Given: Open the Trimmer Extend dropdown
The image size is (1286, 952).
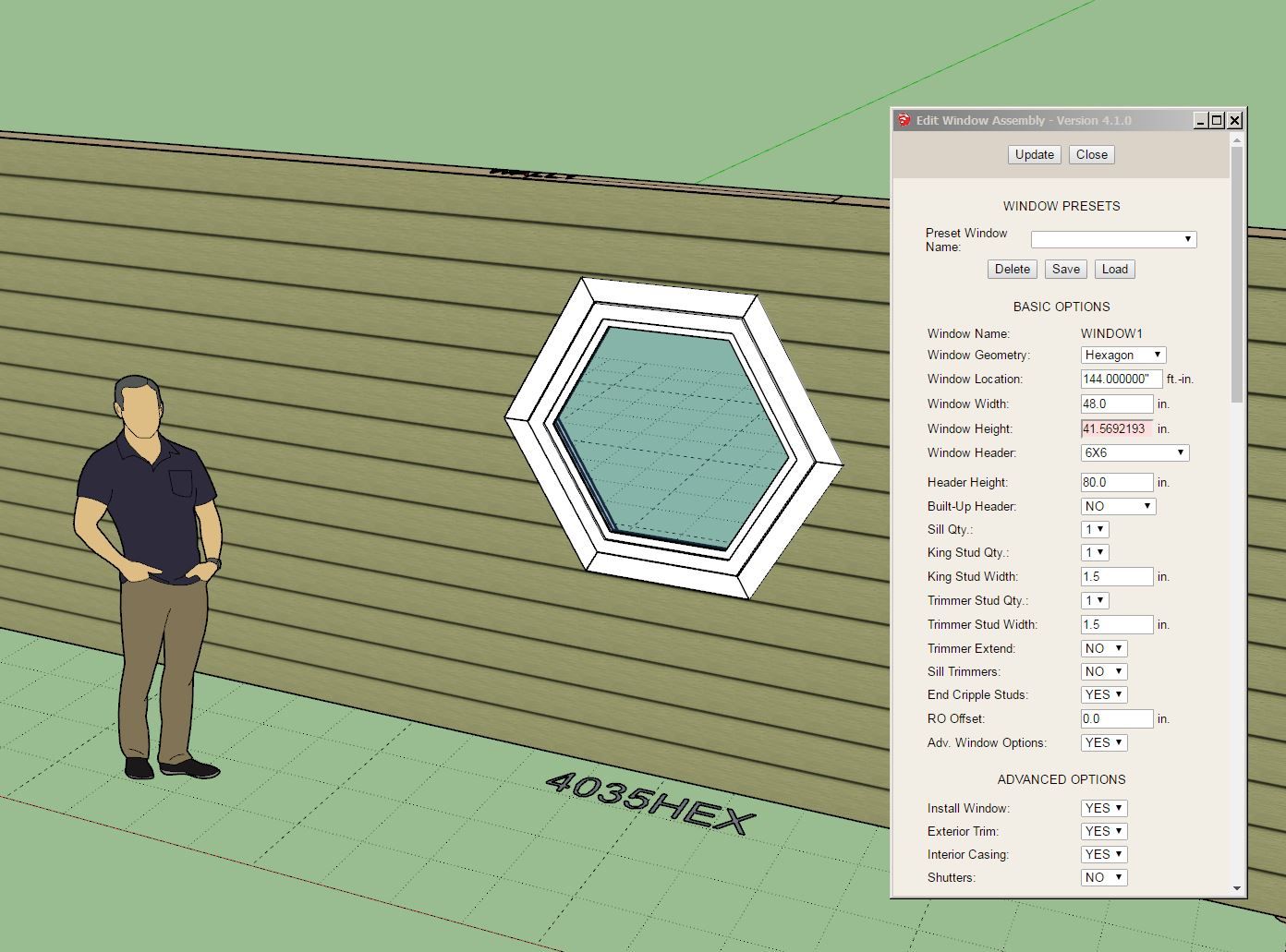Looking at the screenshot, I should pyautogui.click(x=1104, y=648).
